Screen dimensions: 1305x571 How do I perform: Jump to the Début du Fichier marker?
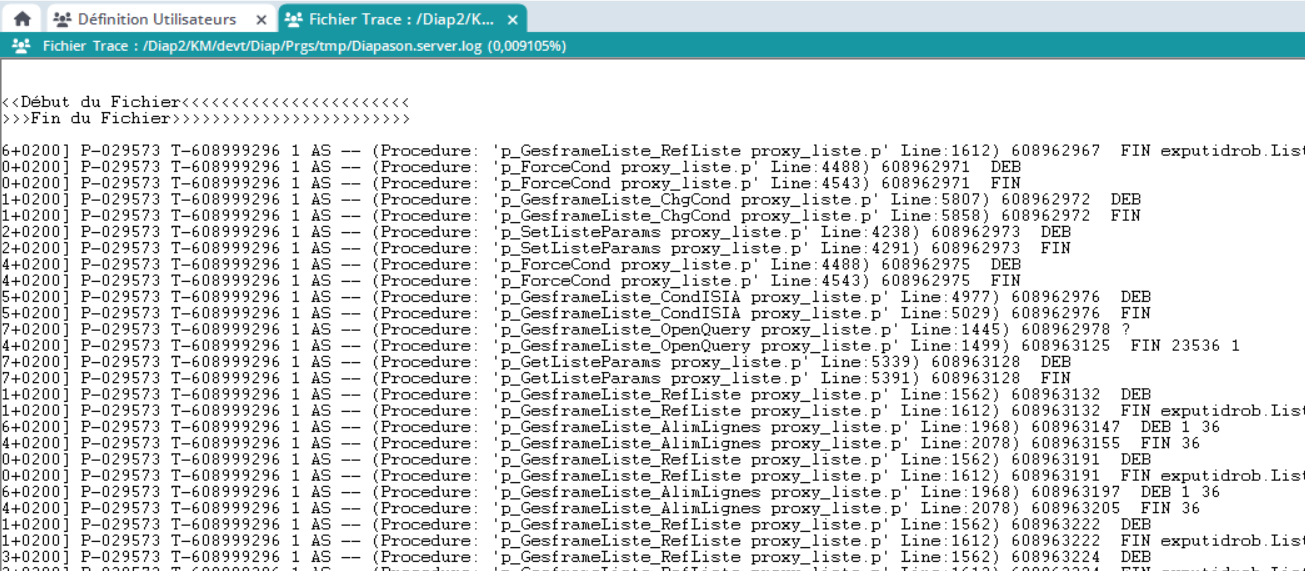tap(100, 102)
